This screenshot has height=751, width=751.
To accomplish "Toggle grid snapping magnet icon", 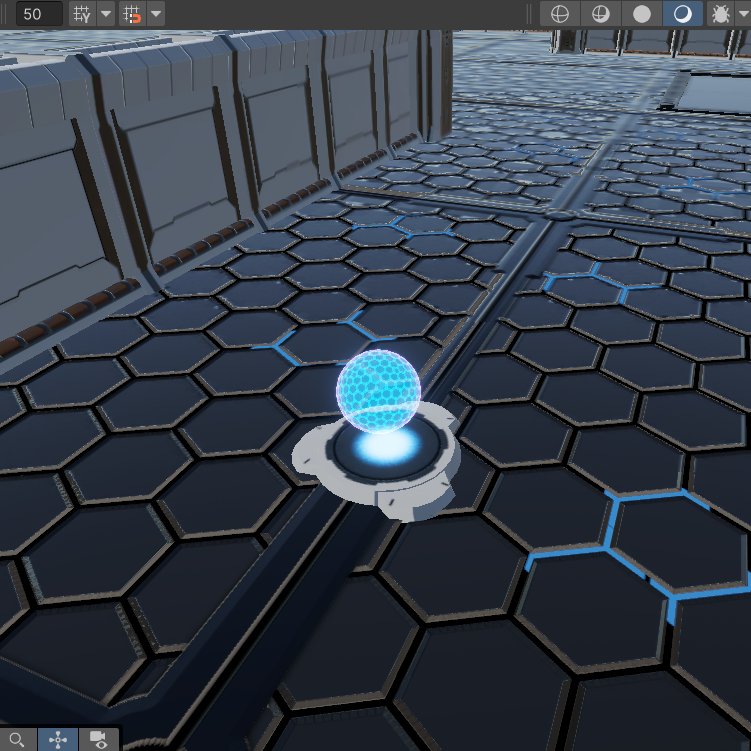I will click(x=132, y=14).
